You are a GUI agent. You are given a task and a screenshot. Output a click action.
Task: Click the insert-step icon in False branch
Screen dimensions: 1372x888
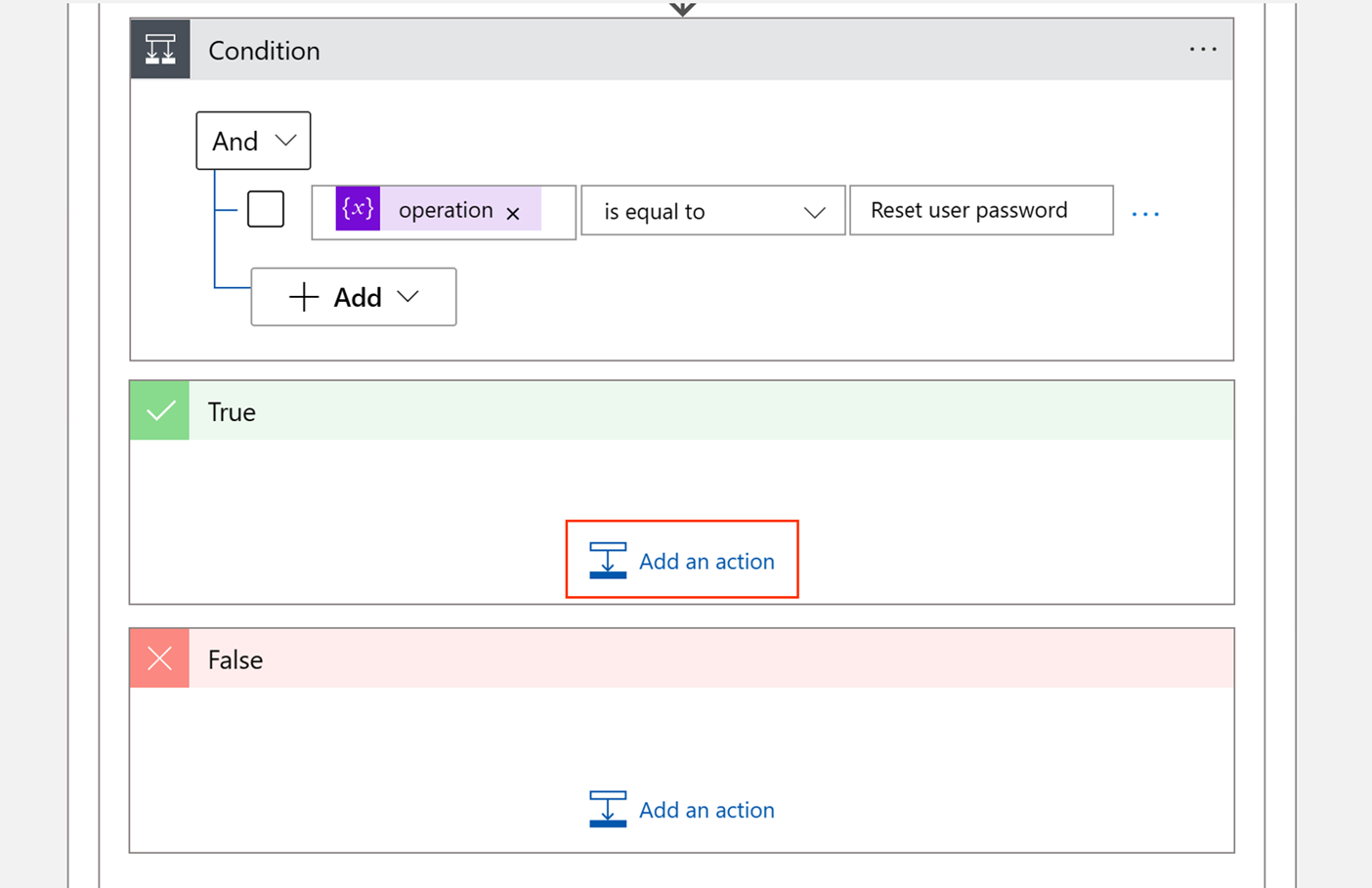pyautogui.click(x=608, y=810)
